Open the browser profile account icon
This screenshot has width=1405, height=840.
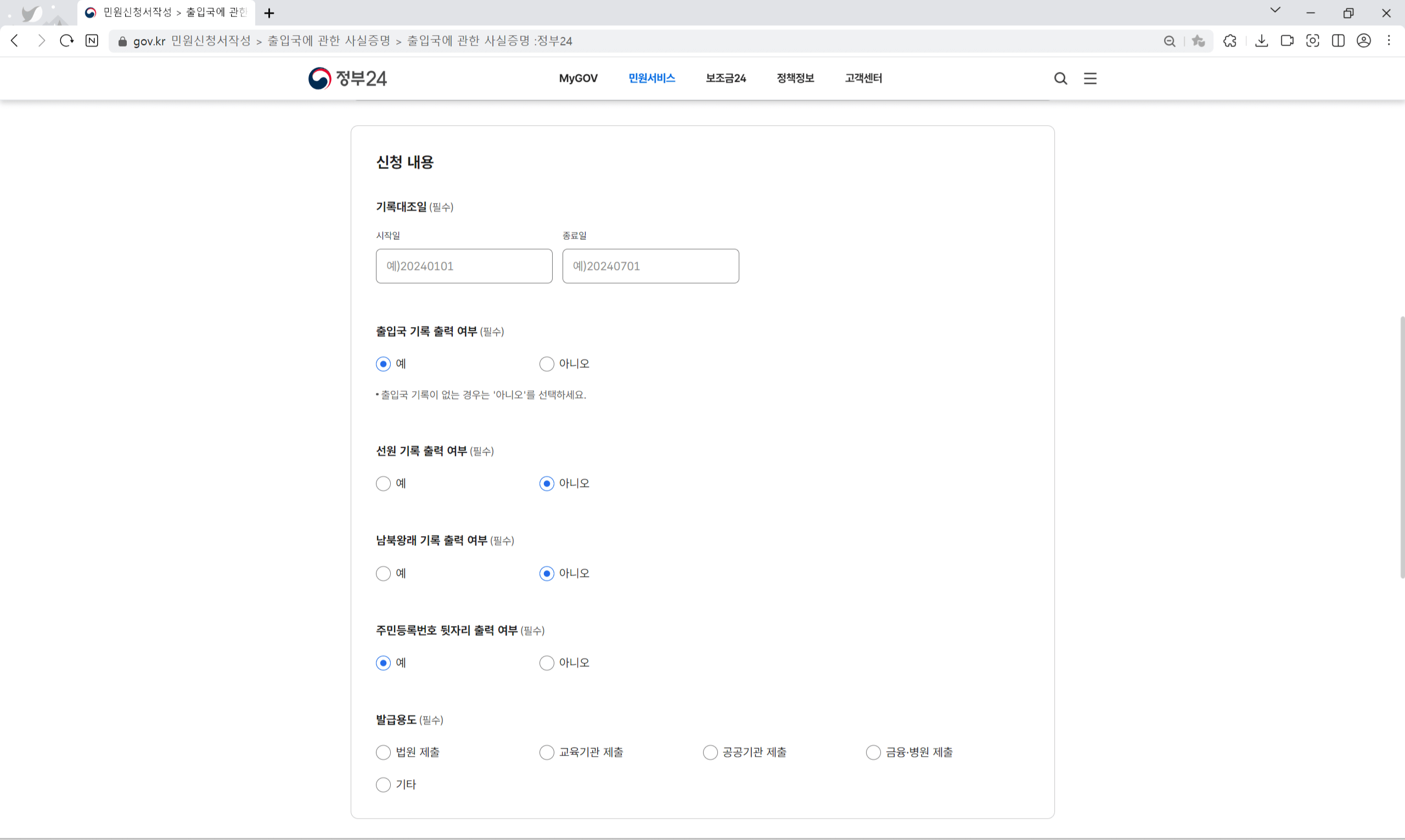[1364, 41]
